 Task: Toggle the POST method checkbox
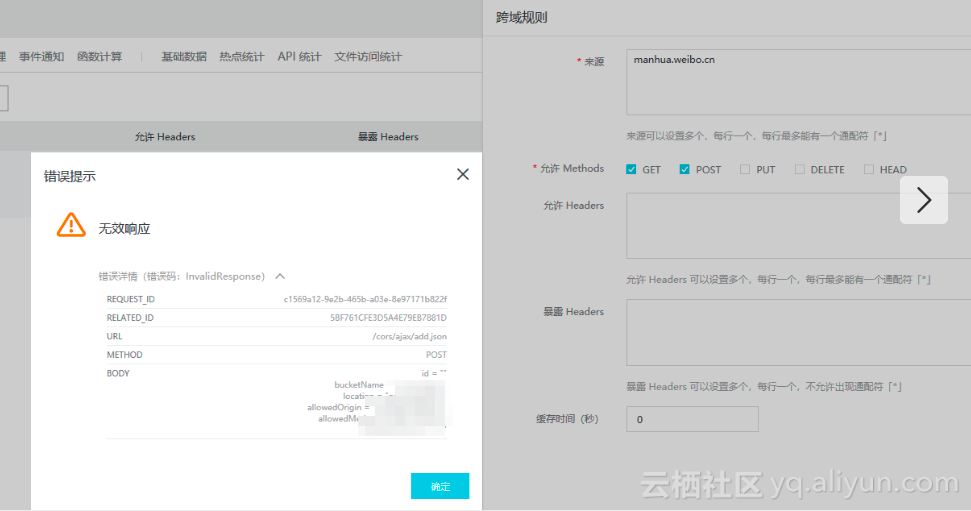[x=684, y=169]
